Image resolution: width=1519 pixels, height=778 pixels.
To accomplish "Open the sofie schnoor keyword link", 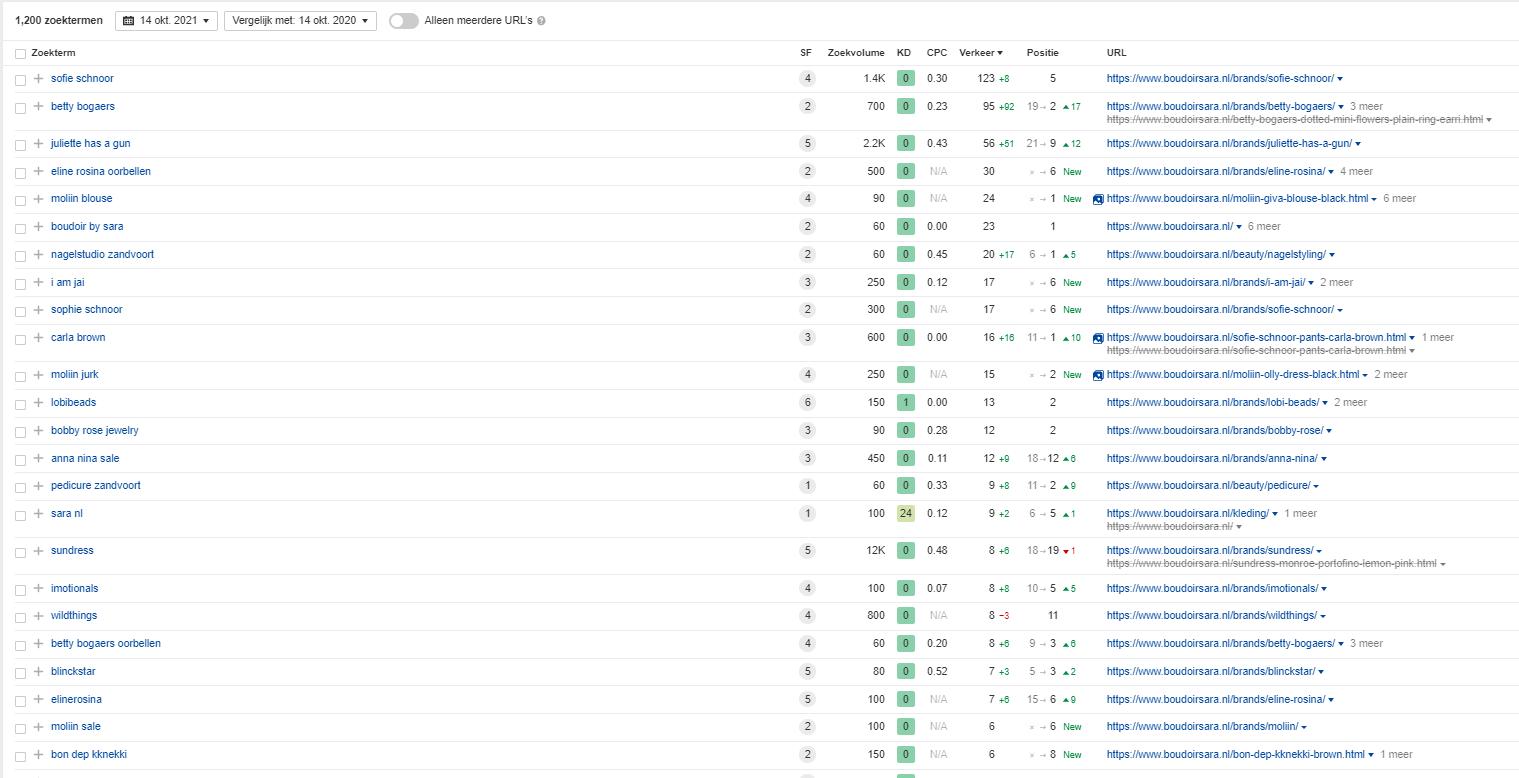I will 82,78.
